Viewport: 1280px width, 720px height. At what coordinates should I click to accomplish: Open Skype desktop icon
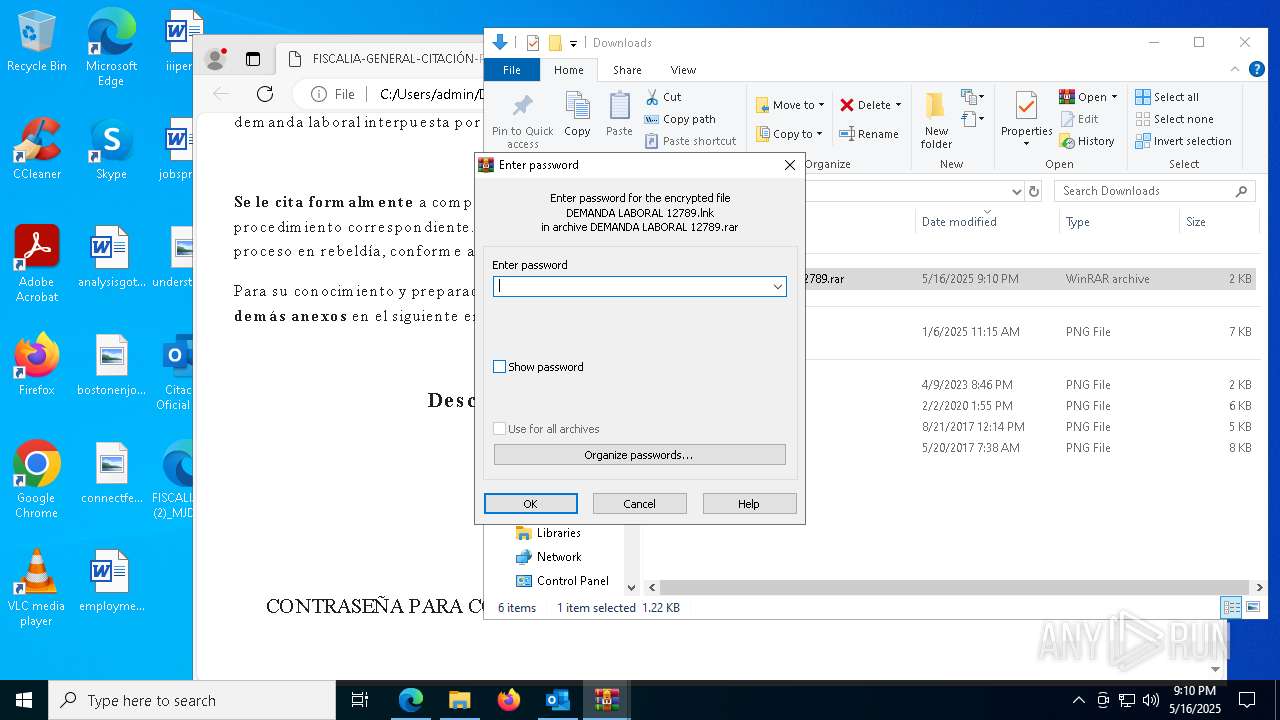(111, 149)
